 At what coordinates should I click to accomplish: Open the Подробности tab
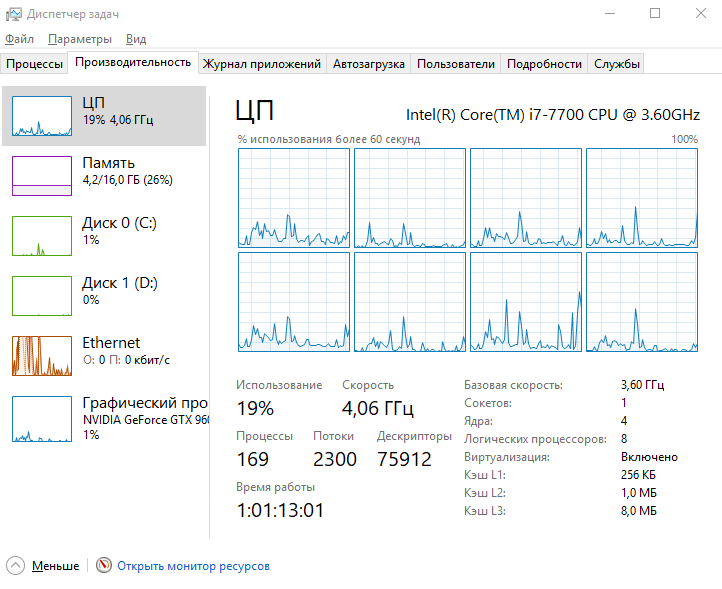[544, 64]
